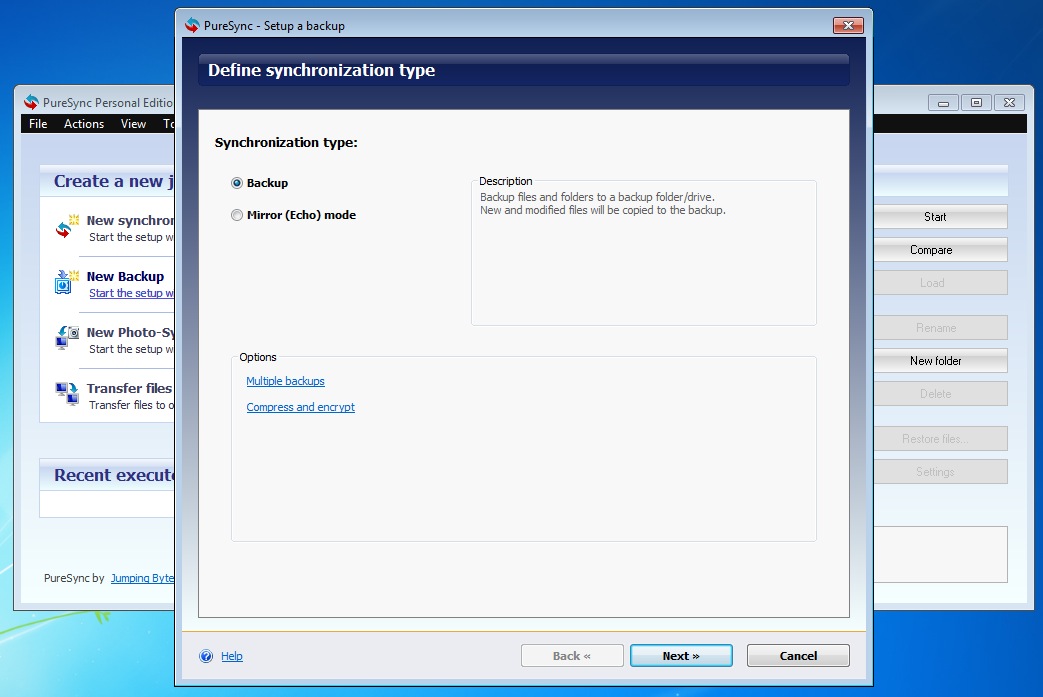This screenshot has height=697, width=1043.
Task: Click the Transfer files computers icon
Action: pyautogui.click(x=66, y=394)
